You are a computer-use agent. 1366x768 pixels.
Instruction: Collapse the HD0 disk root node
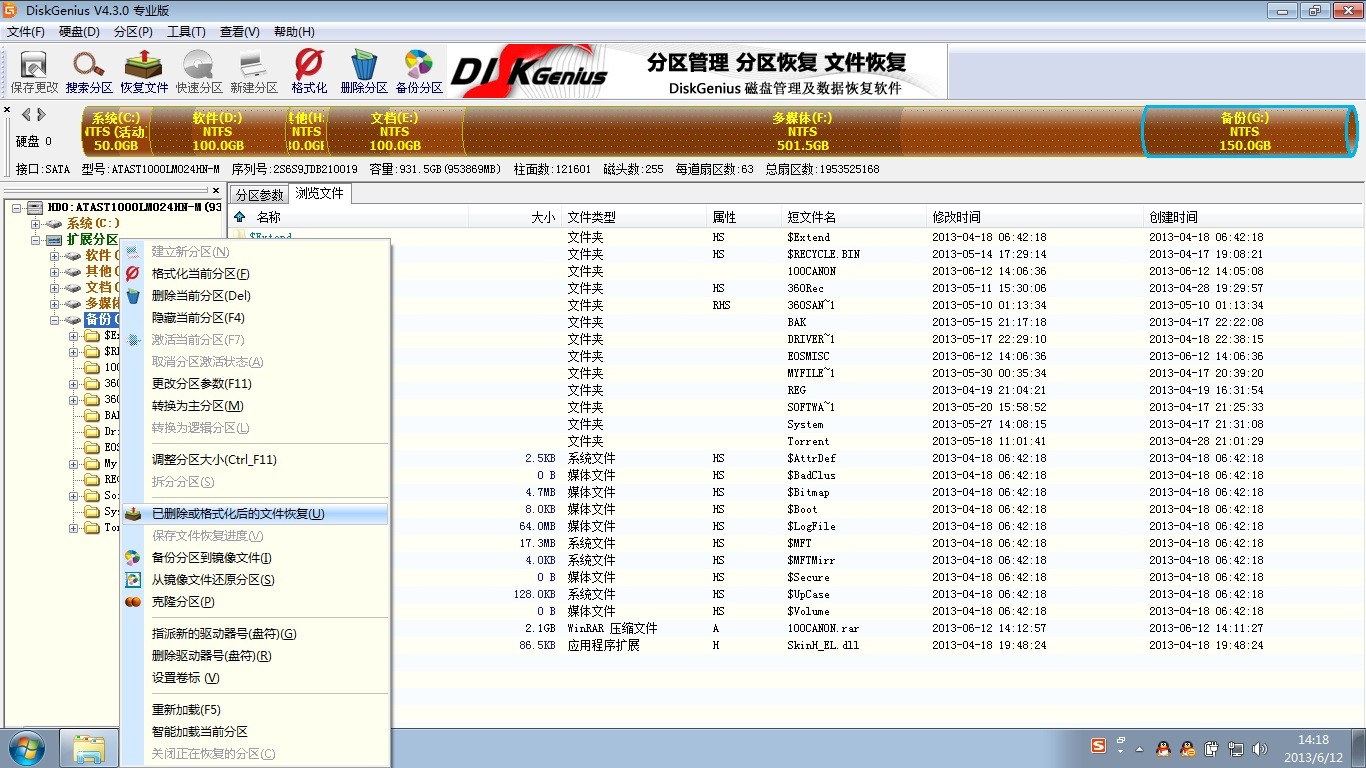tap(17, 208)
